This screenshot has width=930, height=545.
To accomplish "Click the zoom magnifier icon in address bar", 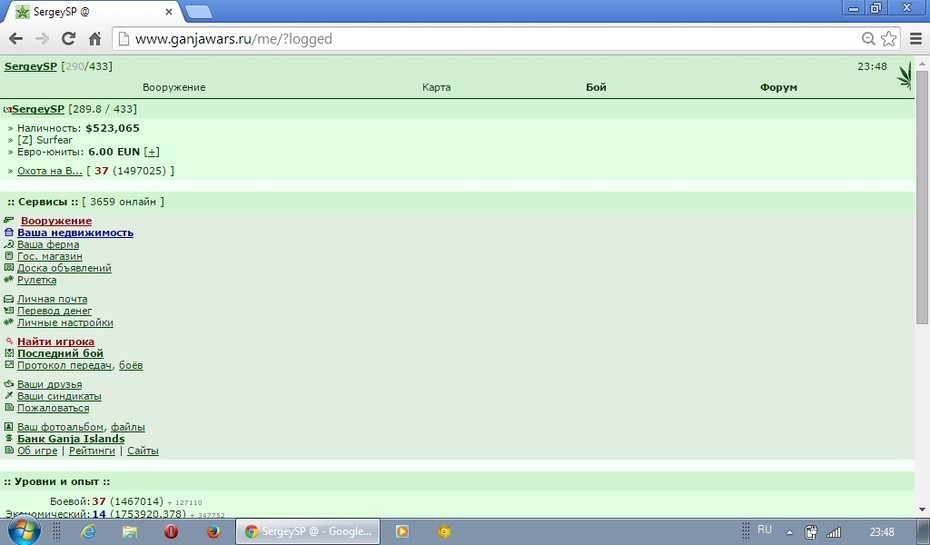I will tap(868, 39).
